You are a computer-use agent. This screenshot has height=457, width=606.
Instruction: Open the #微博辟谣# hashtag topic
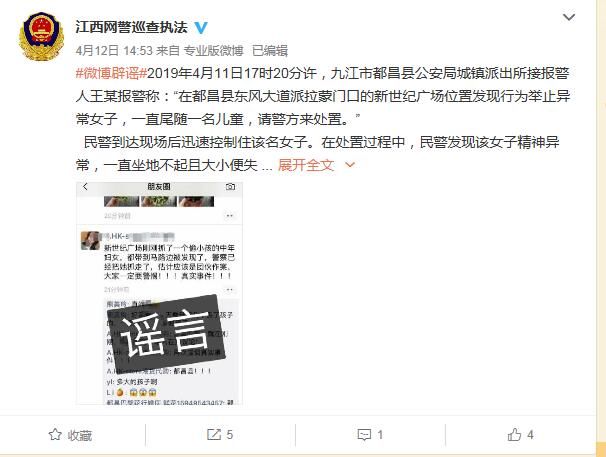[x=111, y=73]
